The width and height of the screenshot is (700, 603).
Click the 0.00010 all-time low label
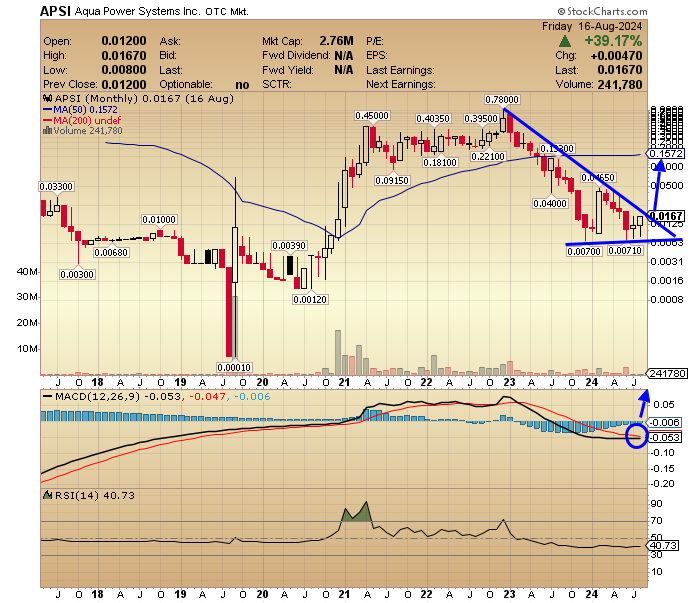[234, 367]
